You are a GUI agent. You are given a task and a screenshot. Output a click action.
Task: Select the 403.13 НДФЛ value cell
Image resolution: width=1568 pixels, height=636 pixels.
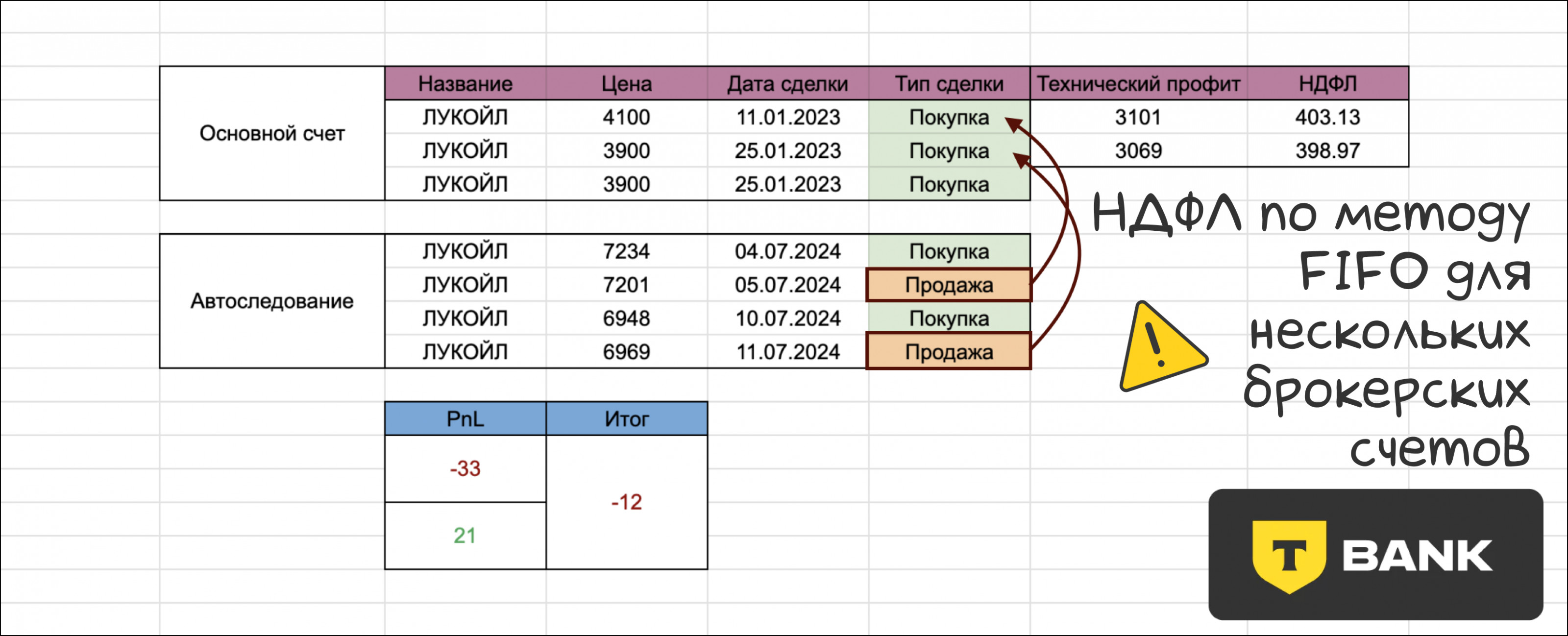point(1327,117)
